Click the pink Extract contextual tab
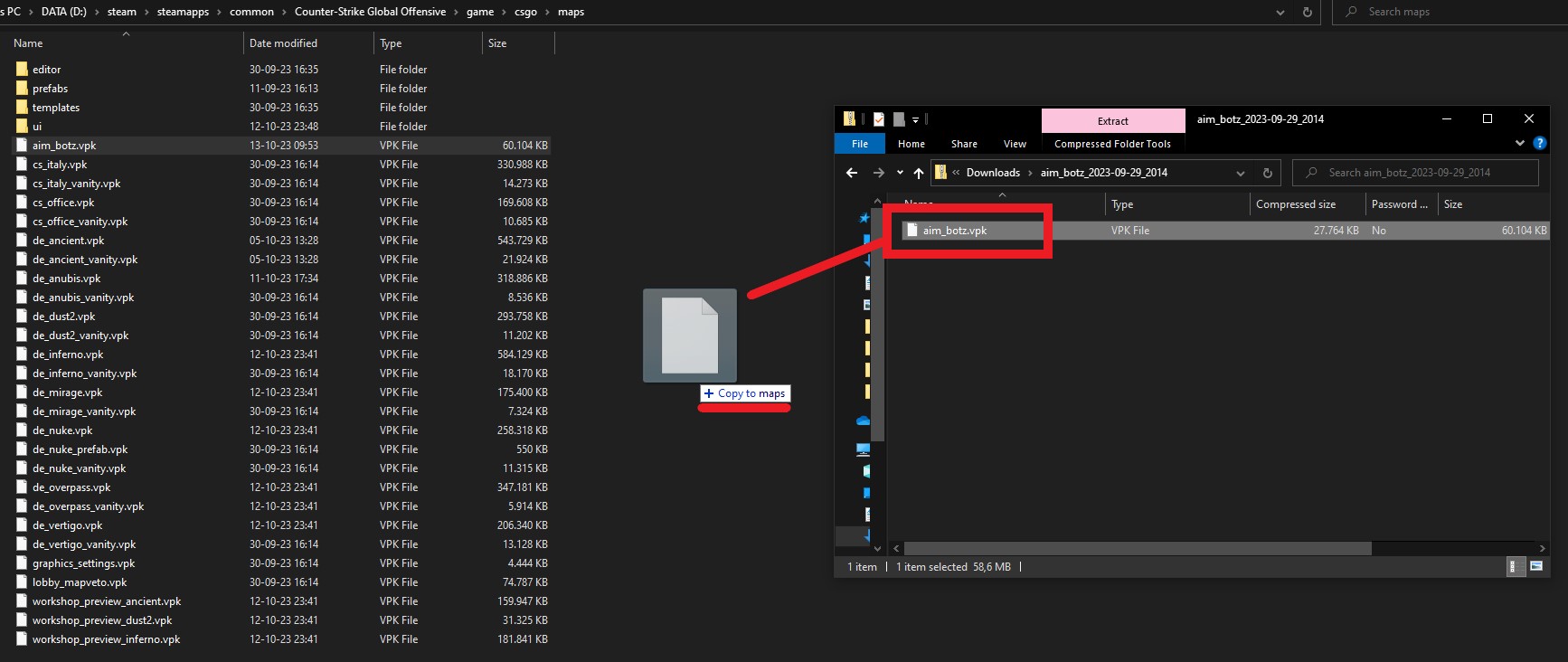1568x662 pixels. [x=1113, y=121]
